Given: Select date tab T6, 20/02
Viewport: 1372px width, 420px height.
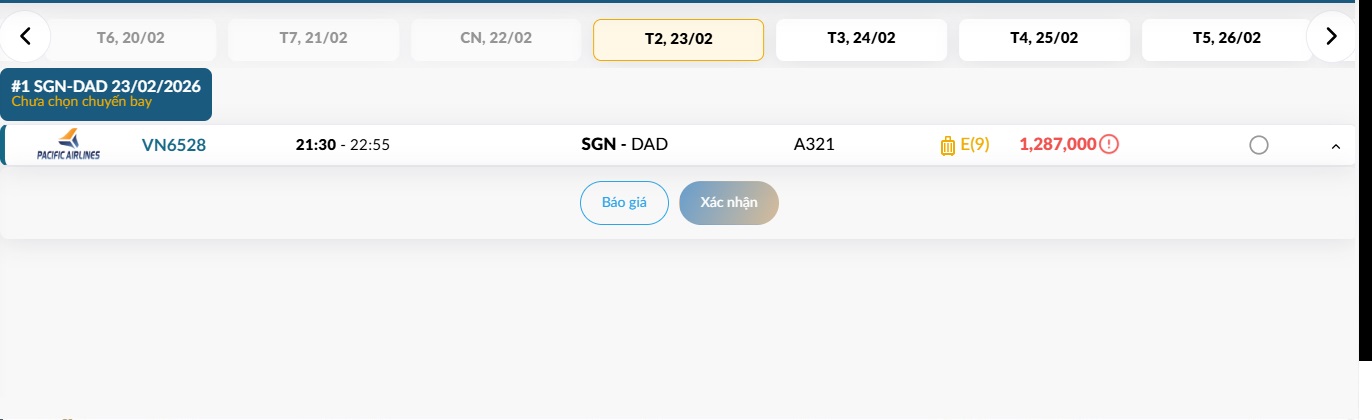Looking at the screenshot, I should coord(131,39).
